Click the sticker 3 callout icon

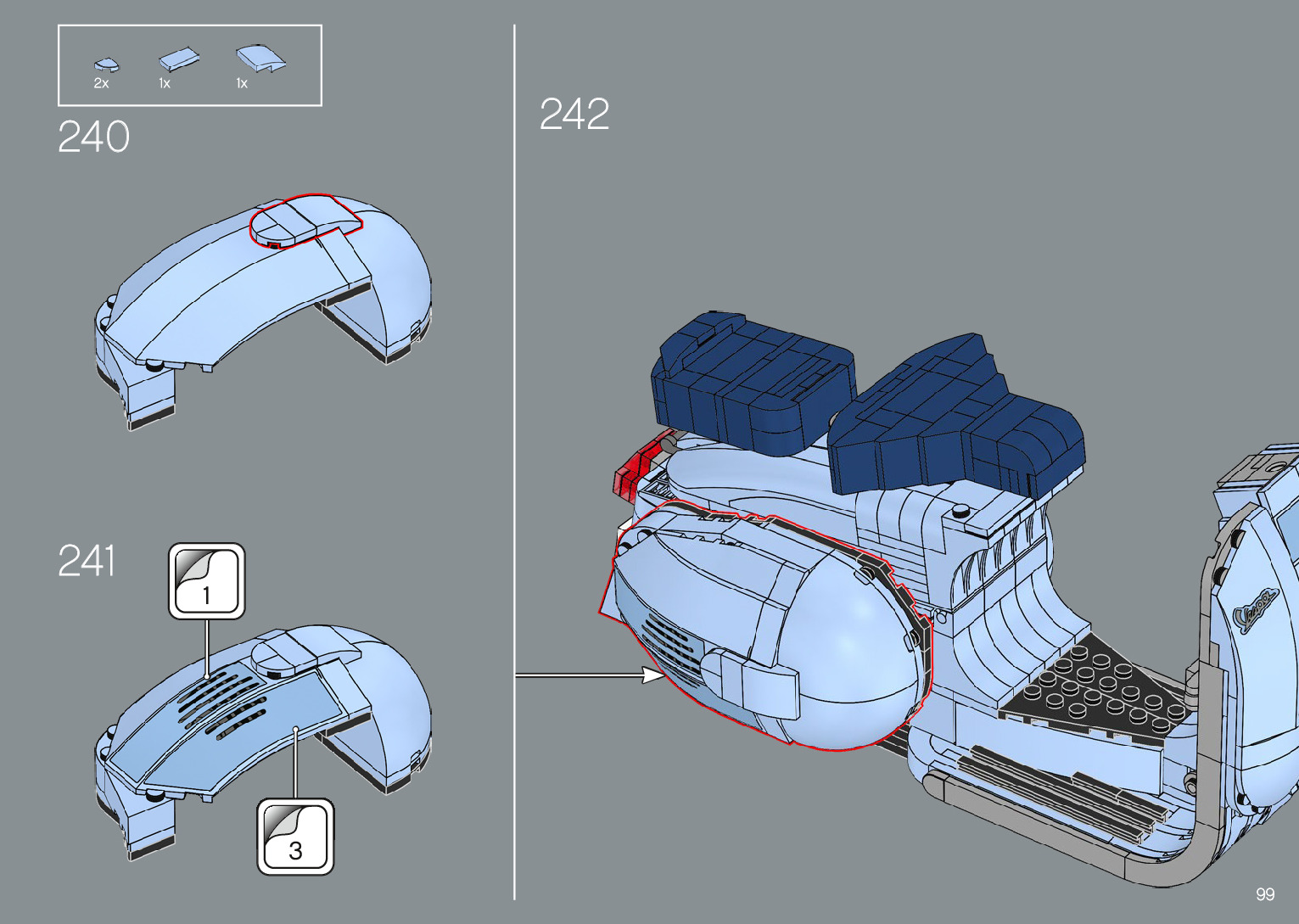(295, 836)
